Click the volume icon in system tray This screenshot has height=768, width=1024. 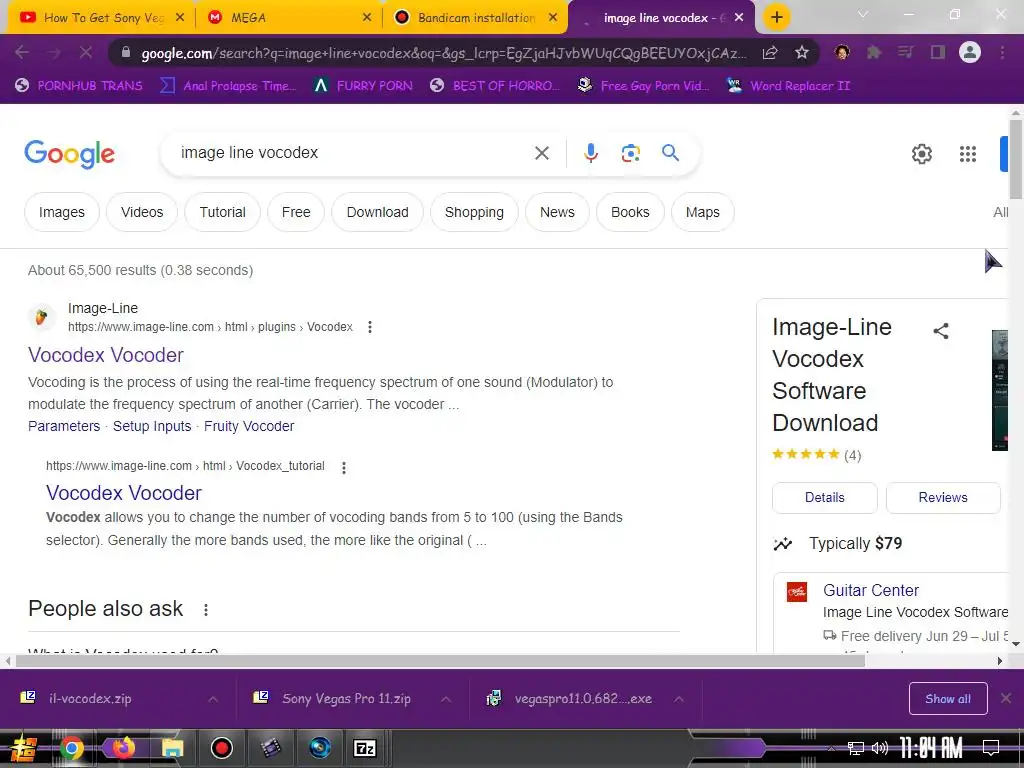880,748
